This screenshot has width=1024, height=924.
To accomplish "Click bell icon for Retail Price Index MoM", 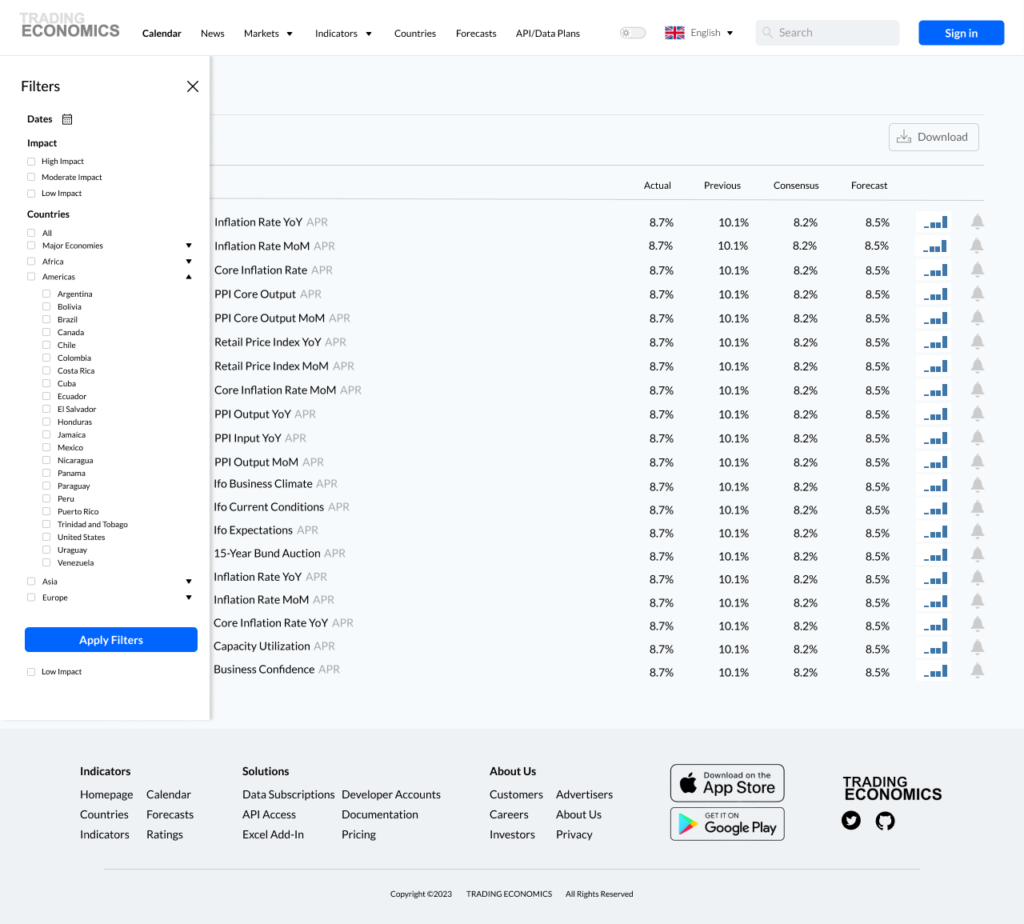I will pos(977,366).
